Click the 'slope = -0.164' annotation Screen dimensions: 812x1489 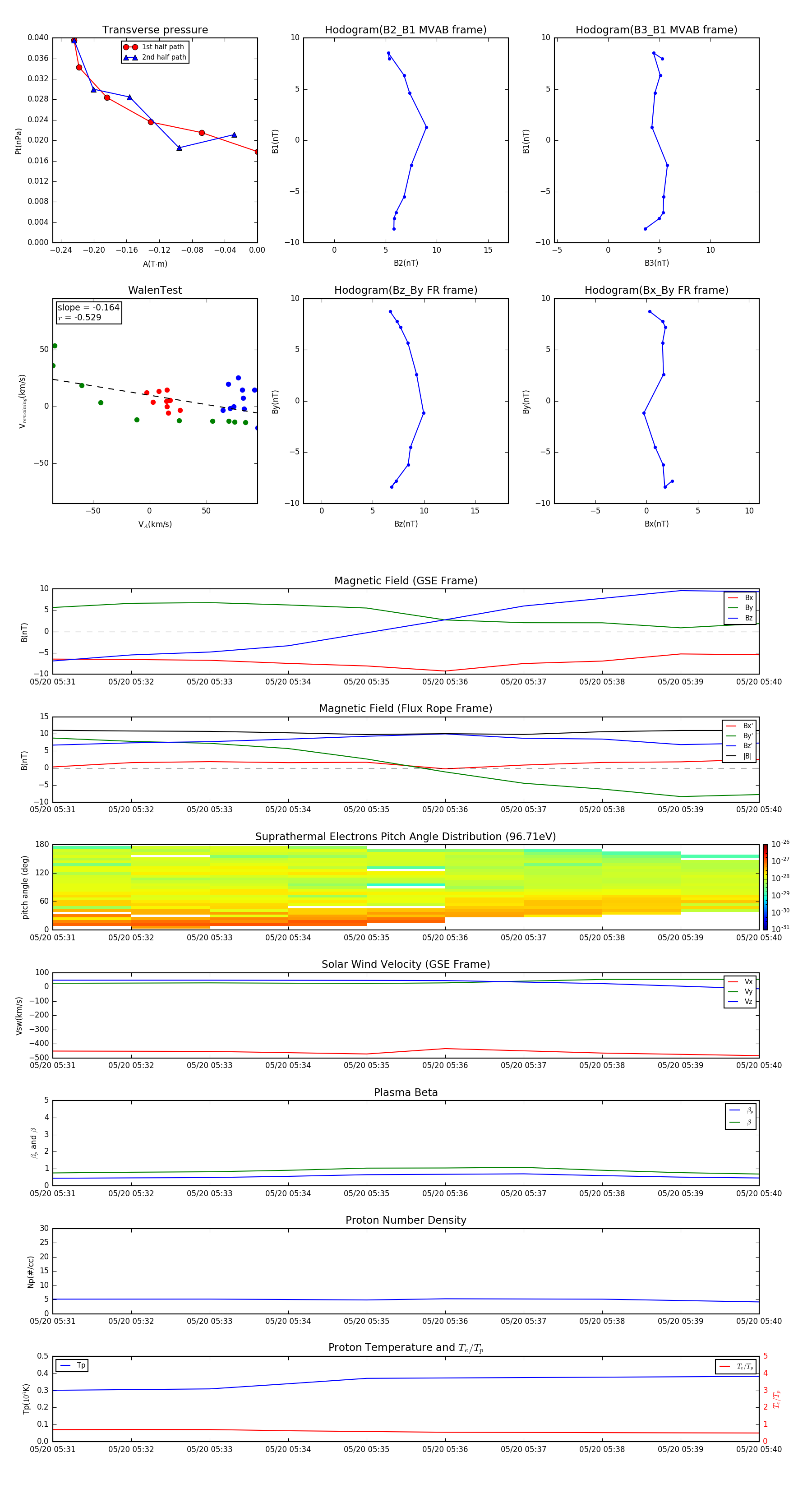pyautogui.click(x=88, y=308)
